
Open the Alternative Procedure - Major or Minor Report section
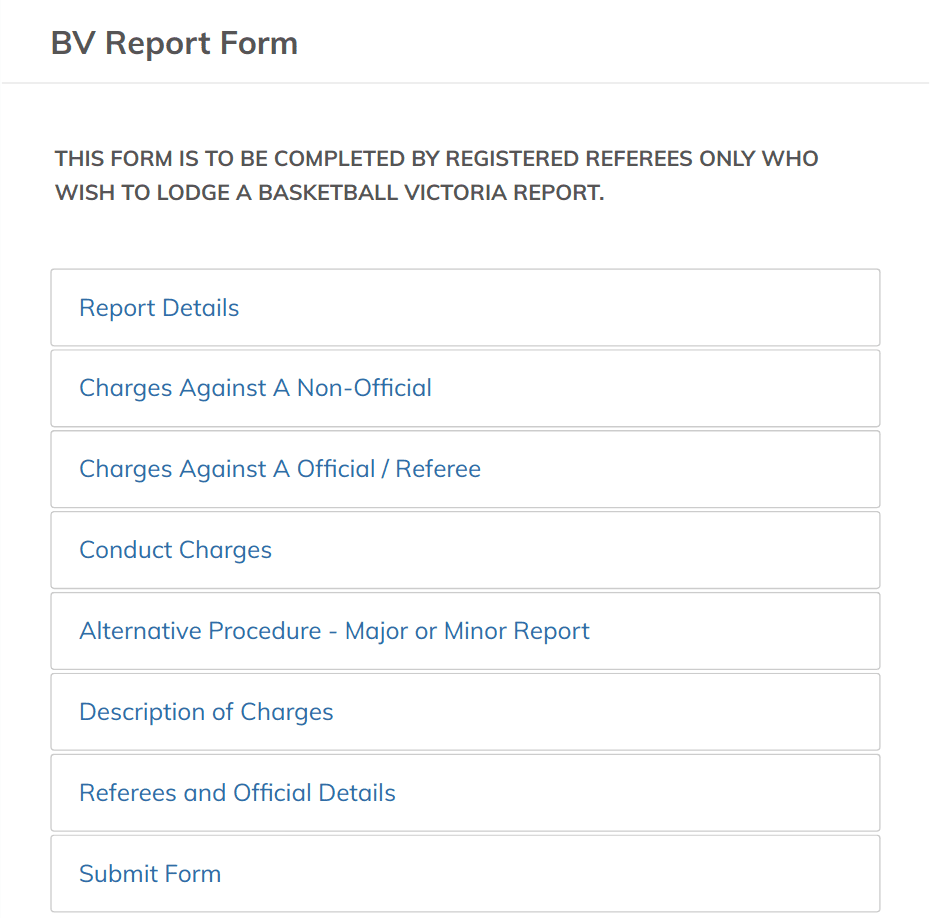coord(334,631)
